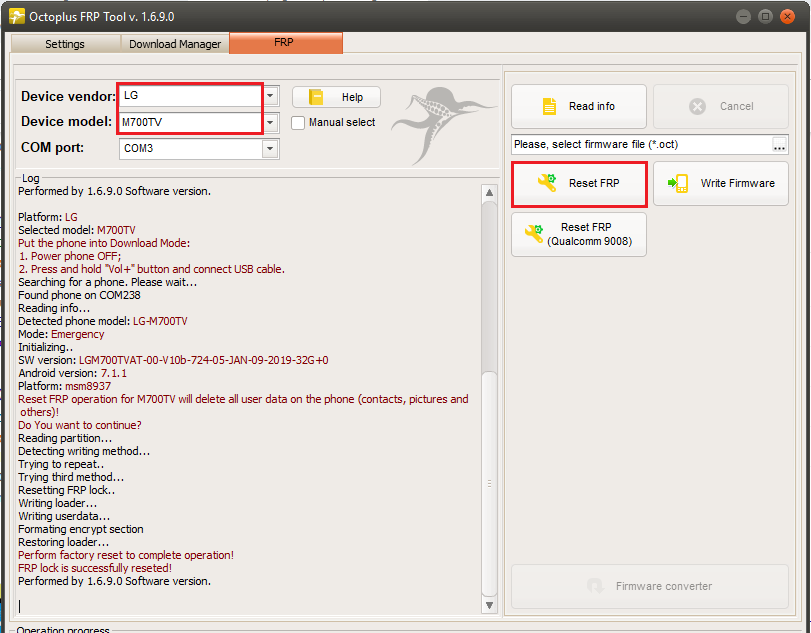Open the Download Manager tab
Viewport: 811px width, 633px height.
[175, 44]
